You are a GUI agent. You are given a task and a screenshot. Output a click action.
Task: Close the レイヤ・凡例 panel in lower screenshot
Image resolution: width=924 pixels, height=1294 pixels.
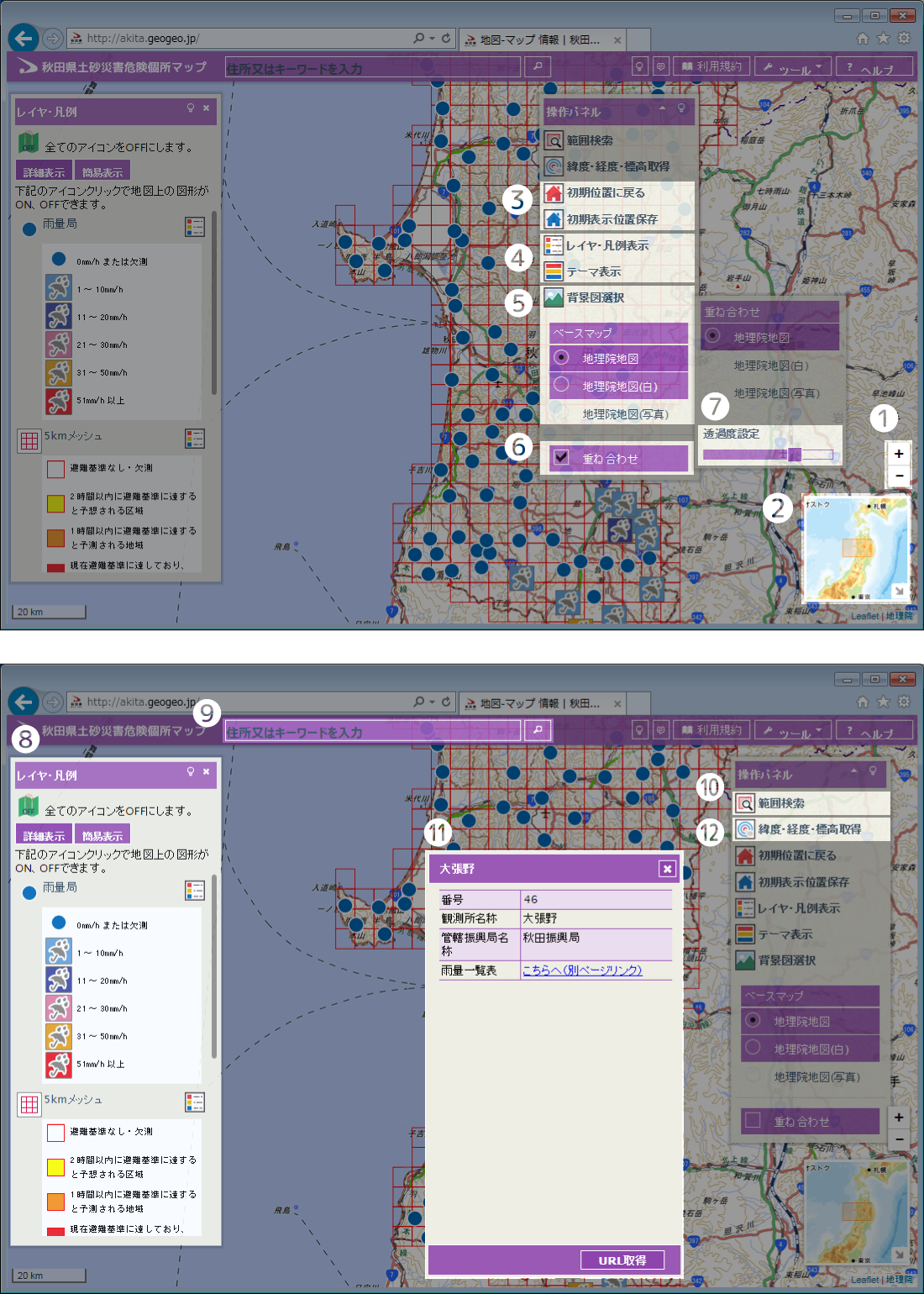click(x=206, y=771)
